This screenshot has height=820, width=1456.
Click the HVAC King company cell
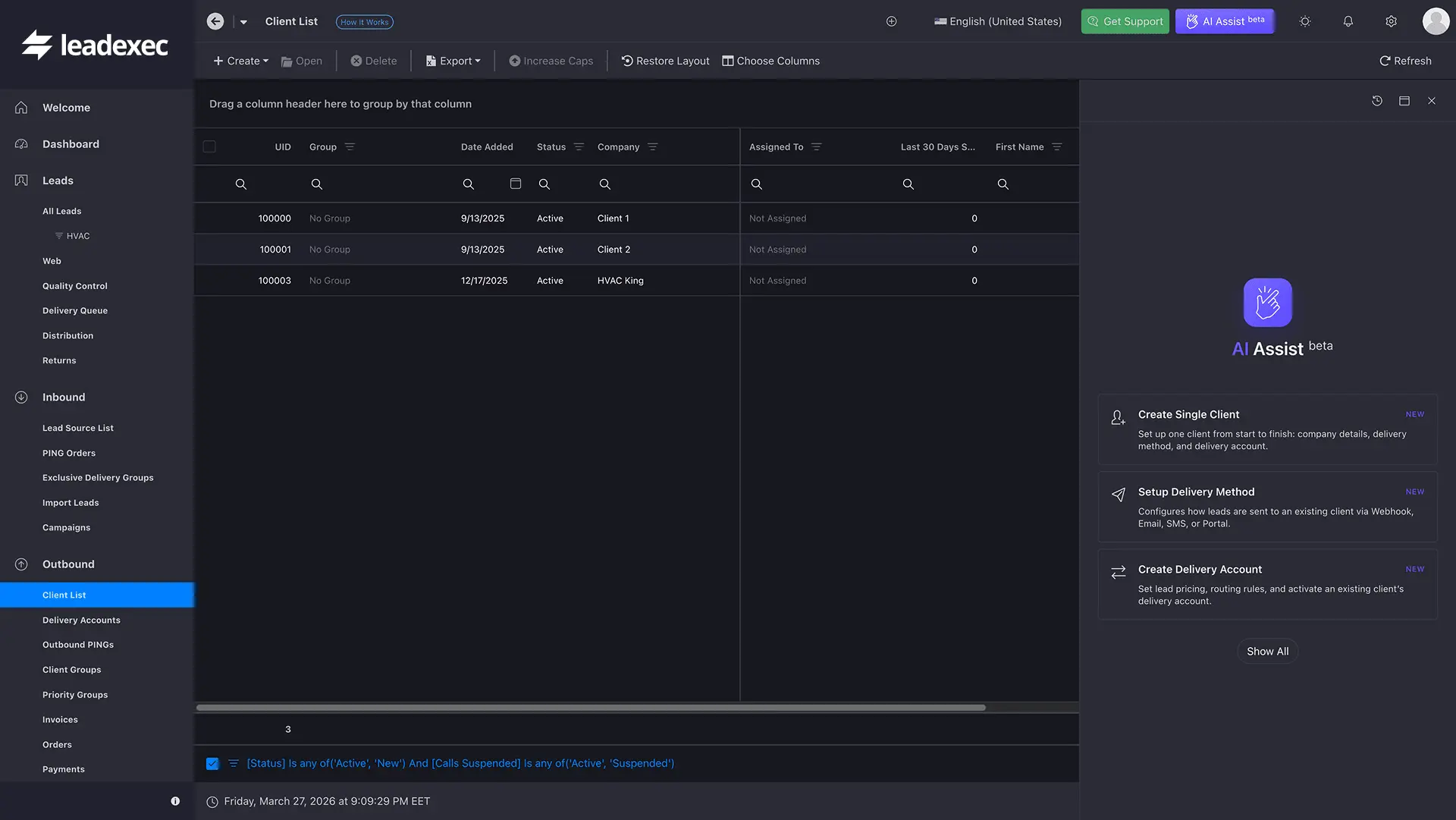tap(620, 280)
